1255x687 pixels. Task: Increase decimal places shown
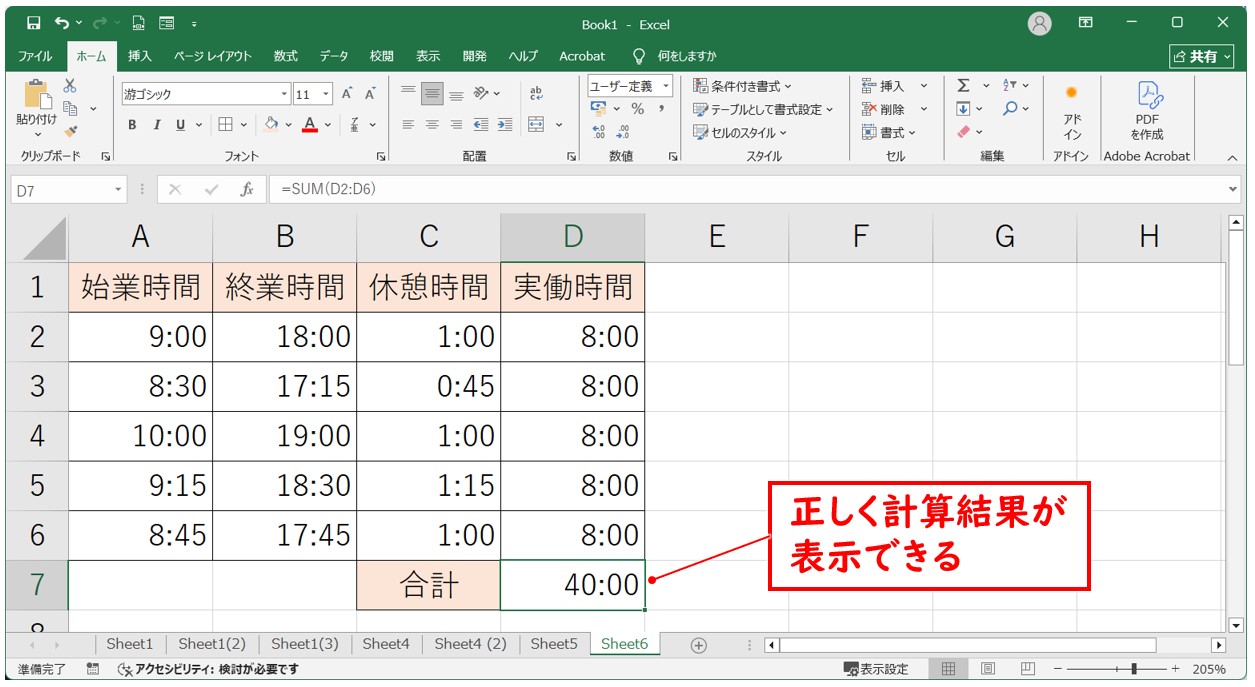click(599, 131)
